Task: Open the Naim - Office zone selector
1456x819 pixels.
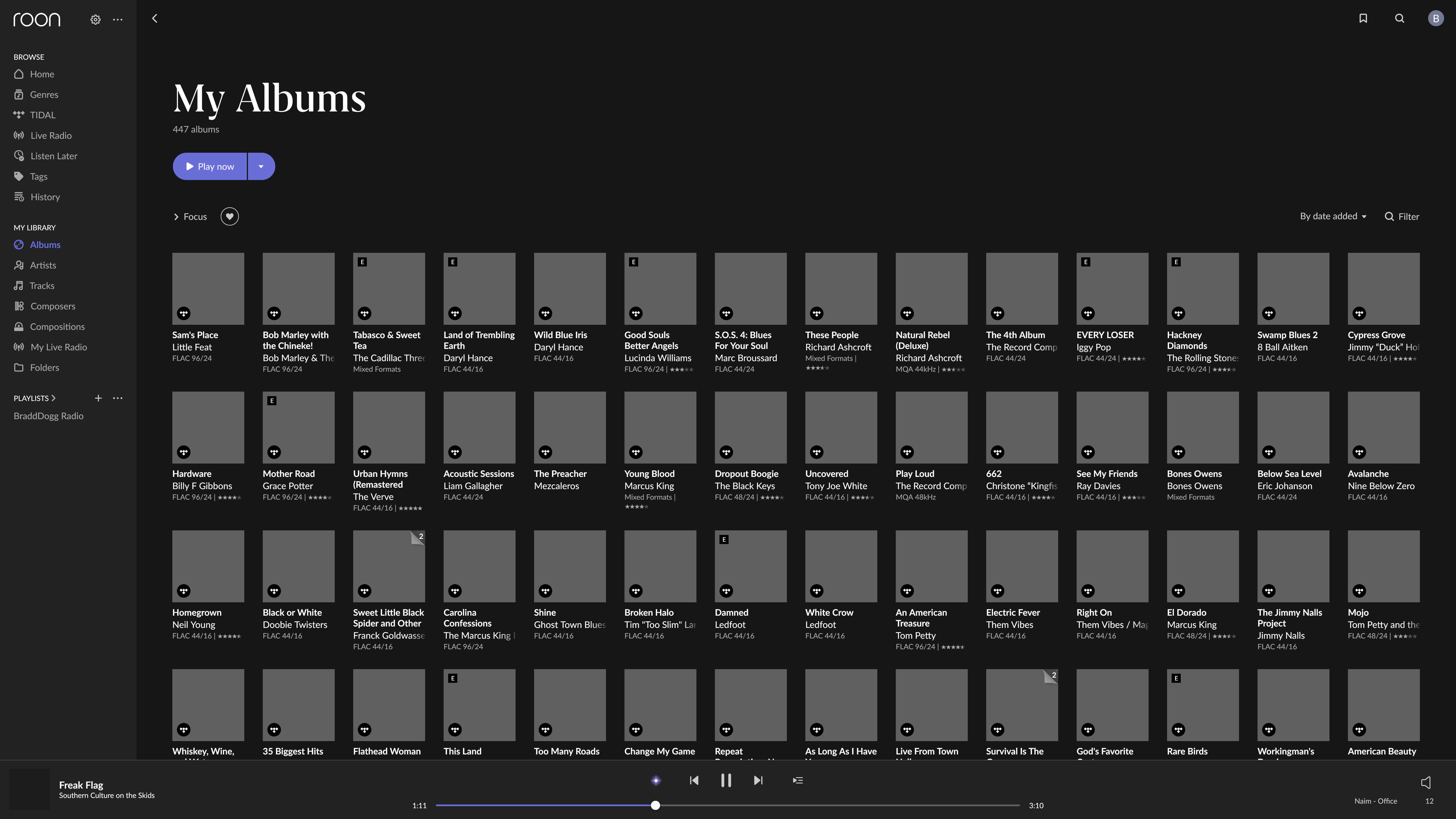Action: click(x=1375, y=801)
